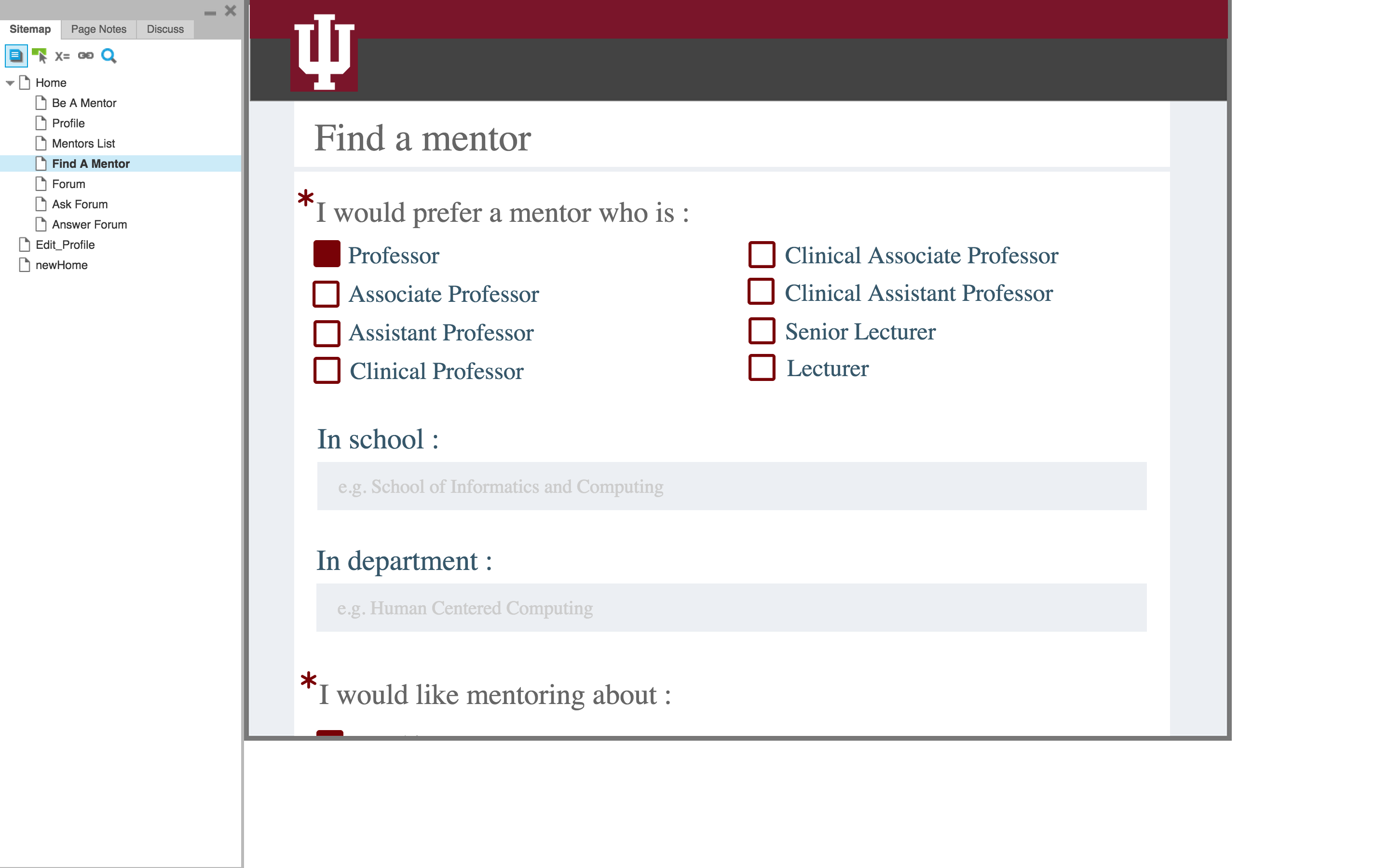Collapse the sitemap panel with the minus icon
Viewport: 1389px width, 868px height.
210,12
